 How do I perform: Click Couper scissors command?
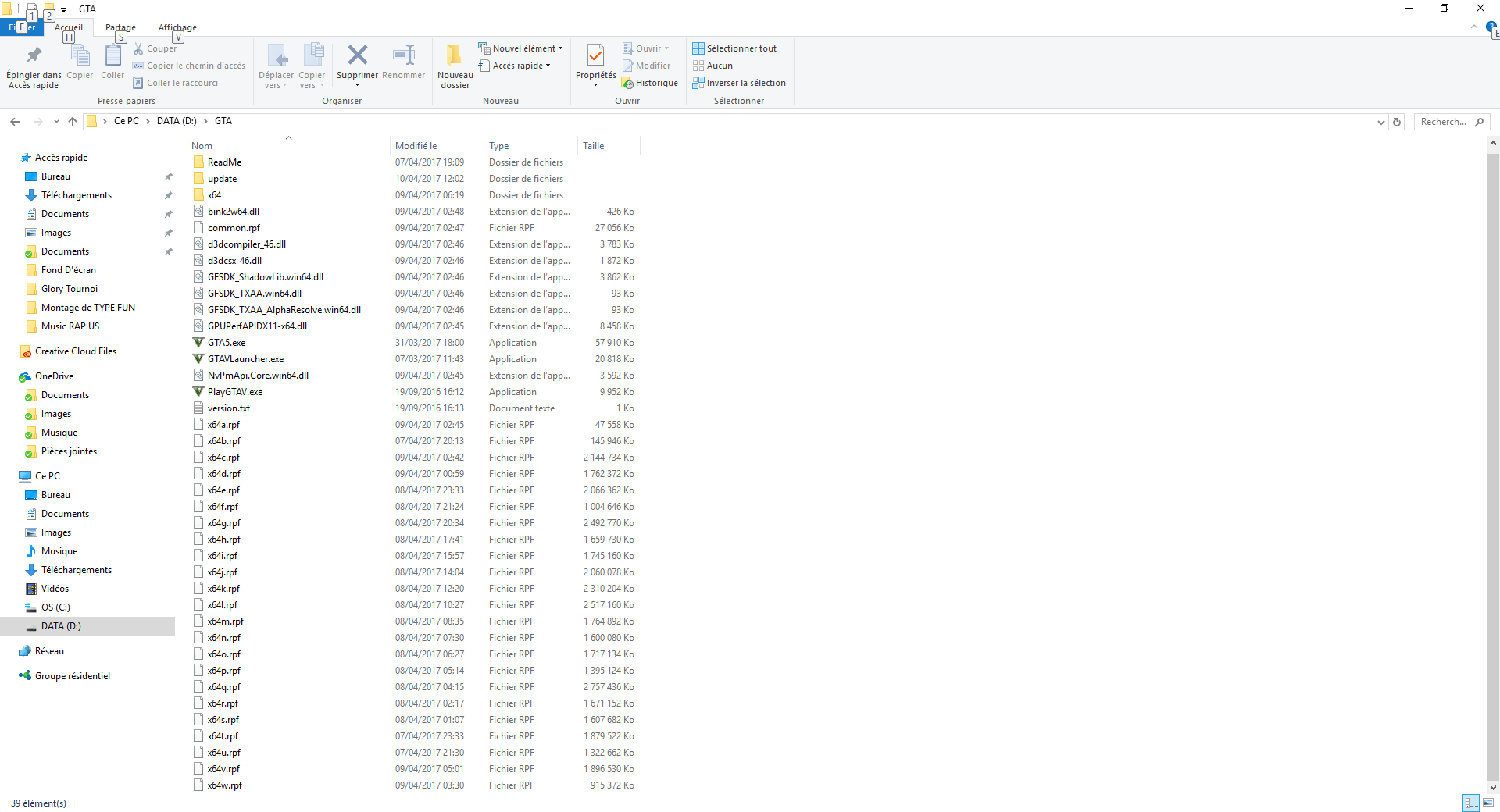[x=155, y=48]
